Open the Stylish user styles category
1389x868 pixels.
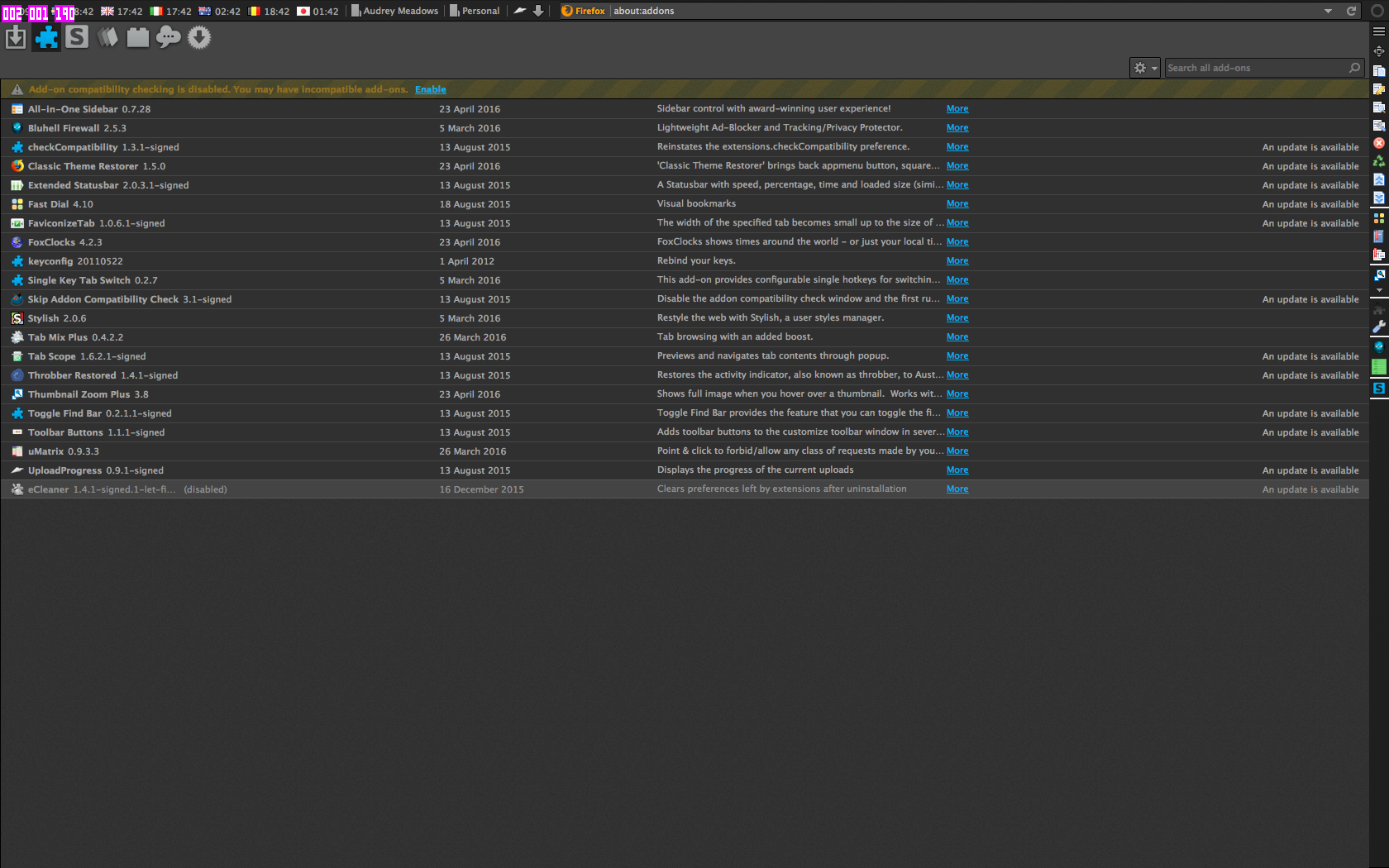[77, 37]
